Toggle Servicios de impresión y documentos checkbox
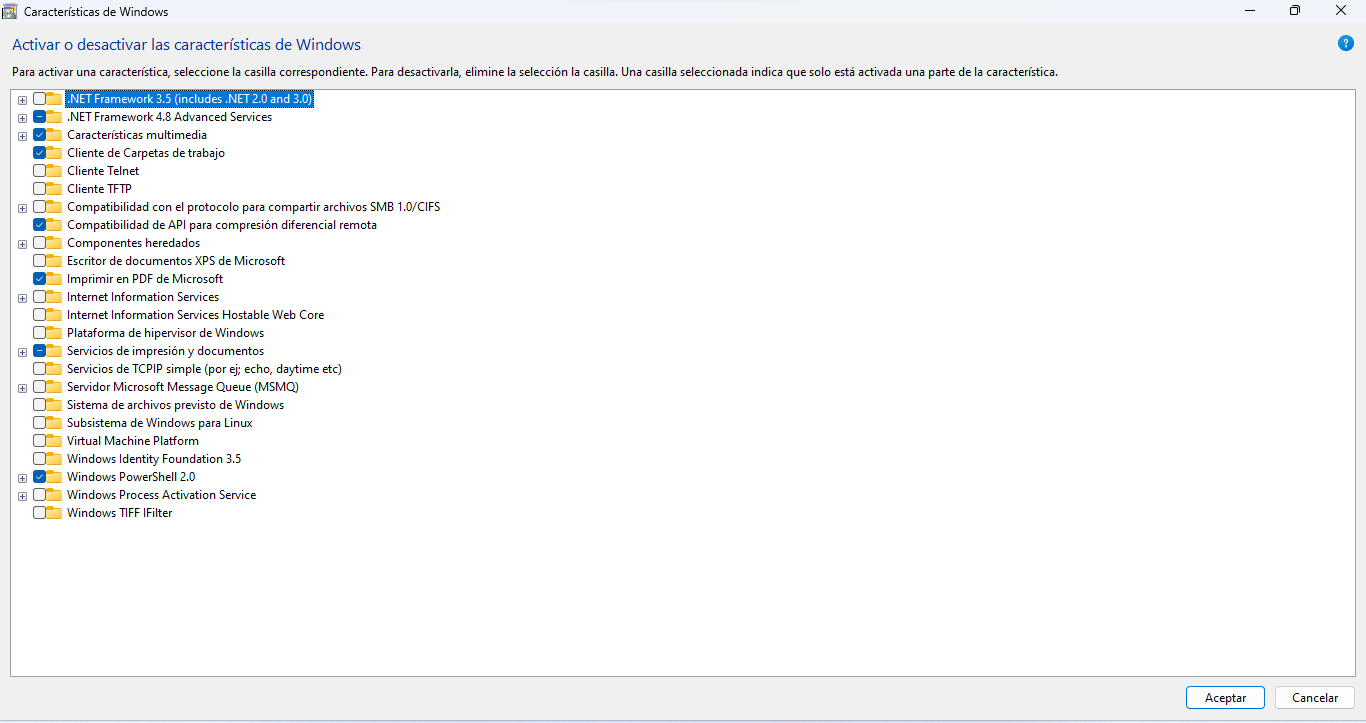The image size is (1366, 723). pos(39,351)
